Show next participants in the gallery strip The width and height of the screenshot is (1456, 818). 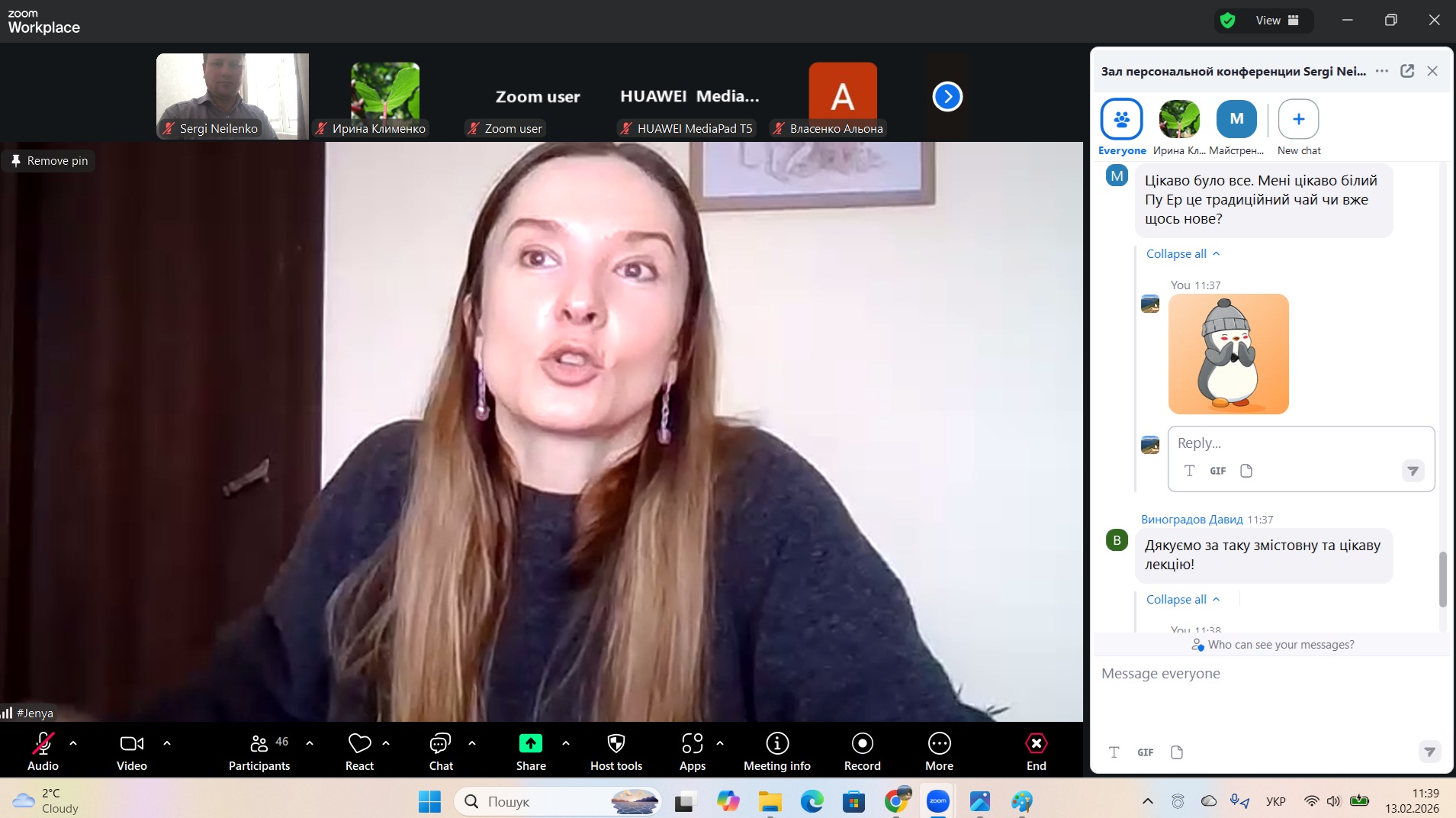pyautogui.click(x=947, y=97)
